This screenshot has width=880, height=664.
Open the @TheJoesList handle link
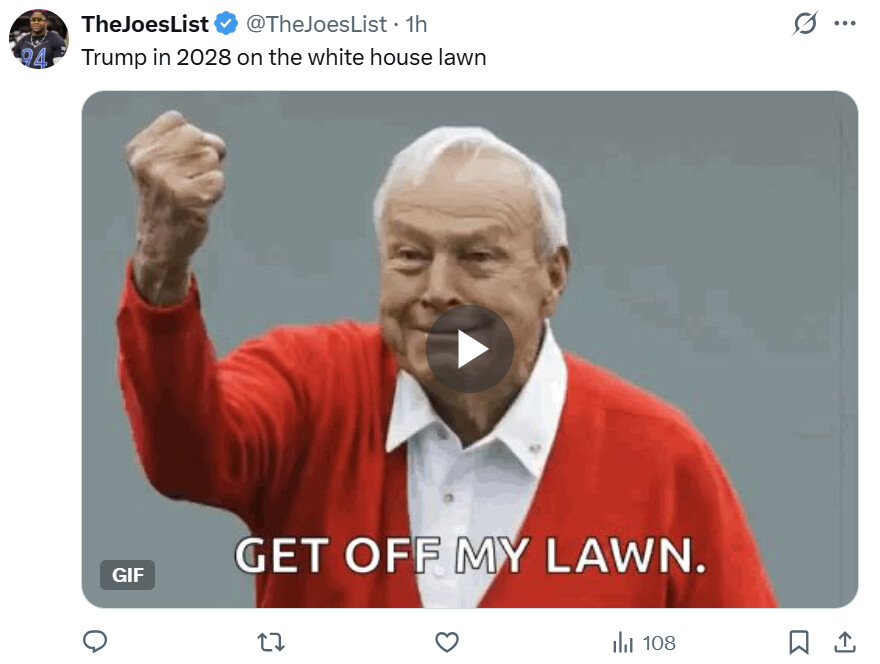click(316, 24)
